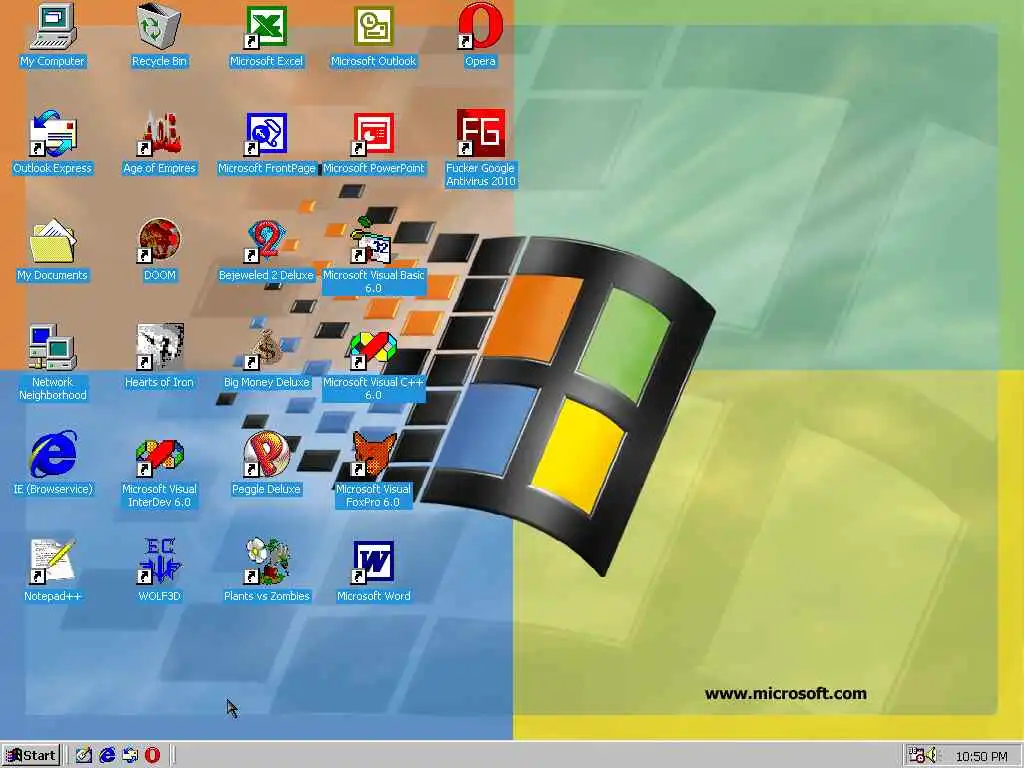
Task: Click the volume speaker tray icon
Action: [931, 756]
